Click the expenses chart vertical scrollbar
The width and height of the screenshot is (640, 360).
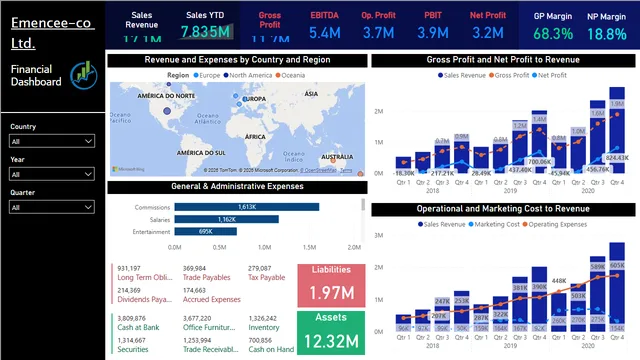click(363, 204)
